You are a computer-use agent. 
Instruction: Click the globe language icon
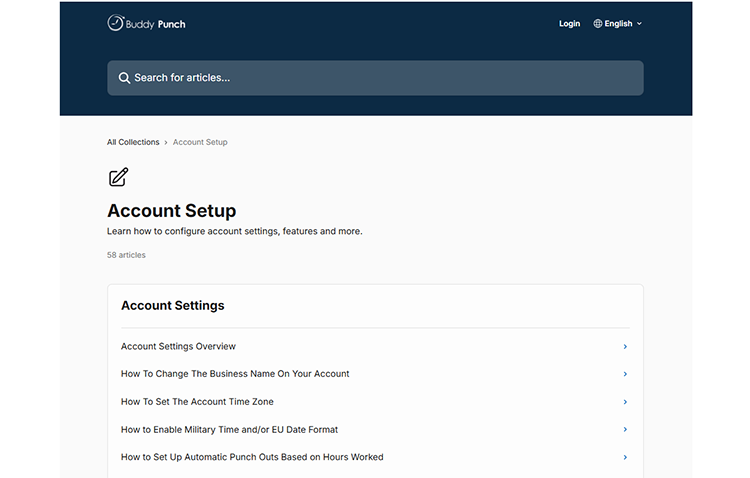point(598,24)
